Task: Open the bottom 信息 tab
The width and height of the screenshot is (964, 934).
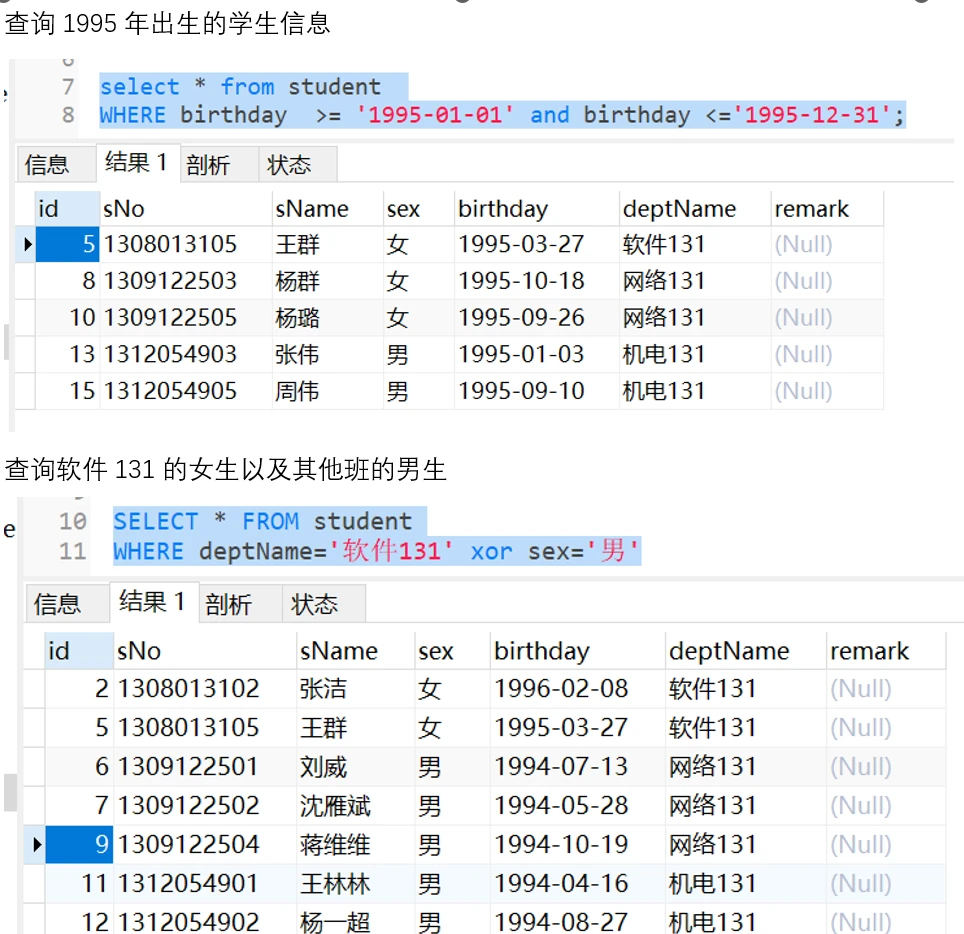Action: [x=57, y=604]
